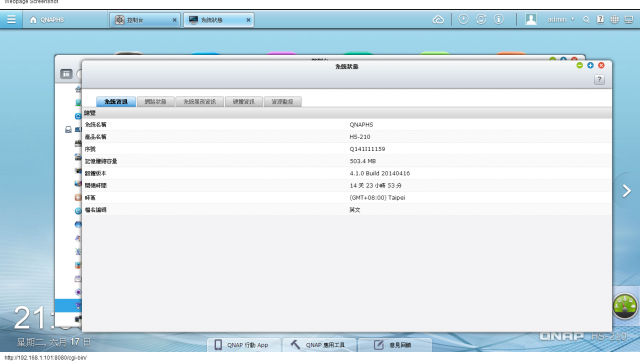Expand the admin account dropdown
This screenshot has height=361, width=640.
561,19
